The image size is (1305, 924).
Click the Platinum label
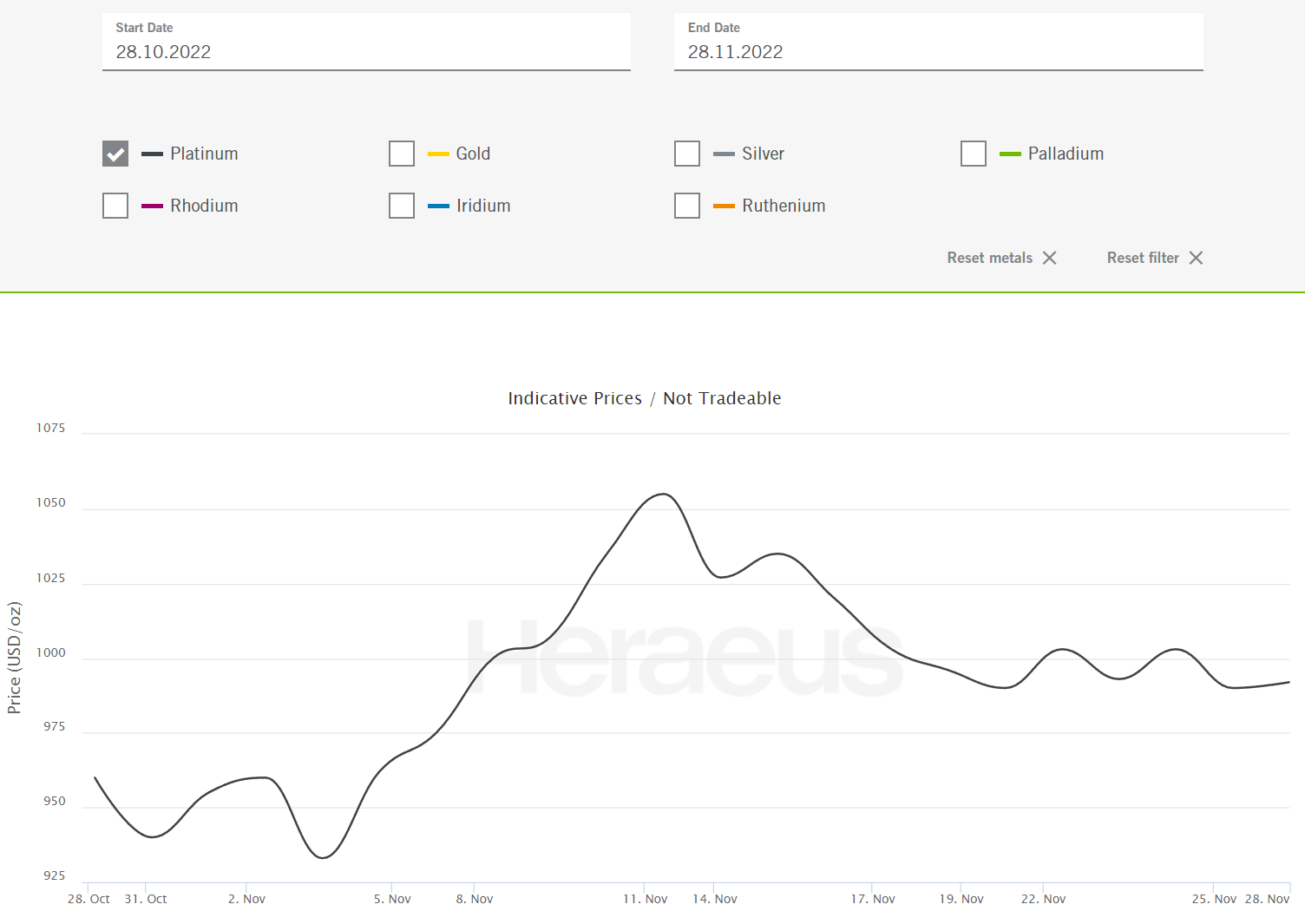[204, 154]
